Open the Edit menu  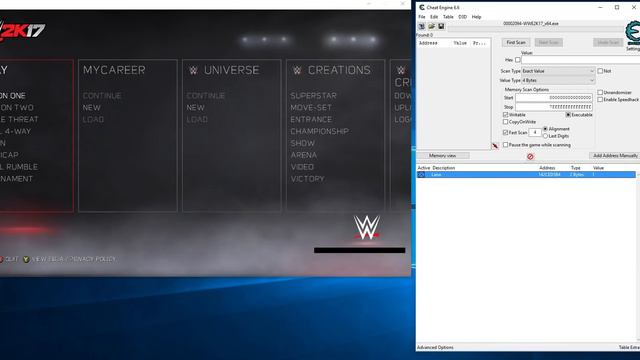[x=434, y=17]
